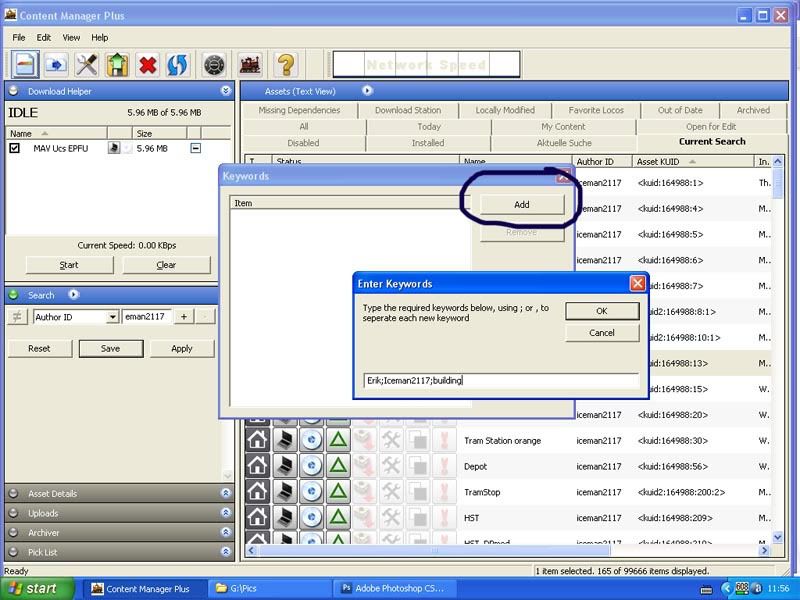Click the blue refresh arrows toolbar icon
The width and height of the screenshot is (800, 600).
[177, 65]
